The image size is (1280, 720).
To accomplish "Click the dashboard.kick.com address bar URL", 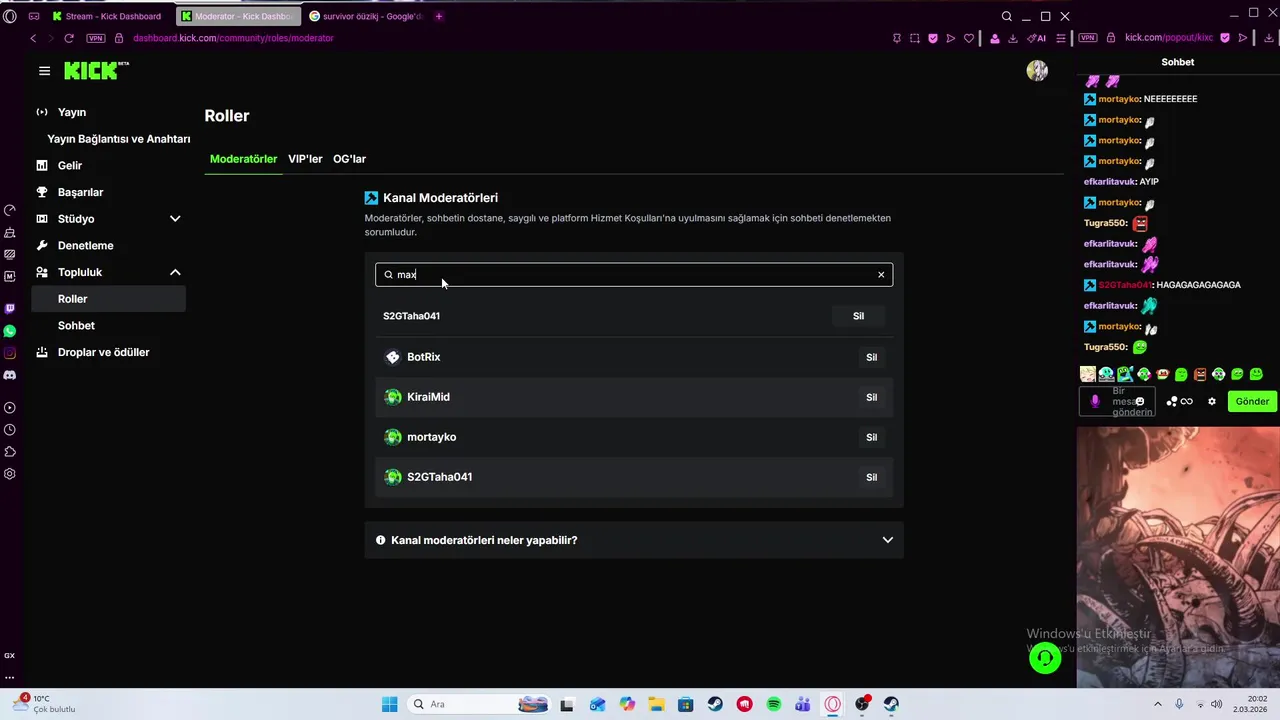I will 233,38.
